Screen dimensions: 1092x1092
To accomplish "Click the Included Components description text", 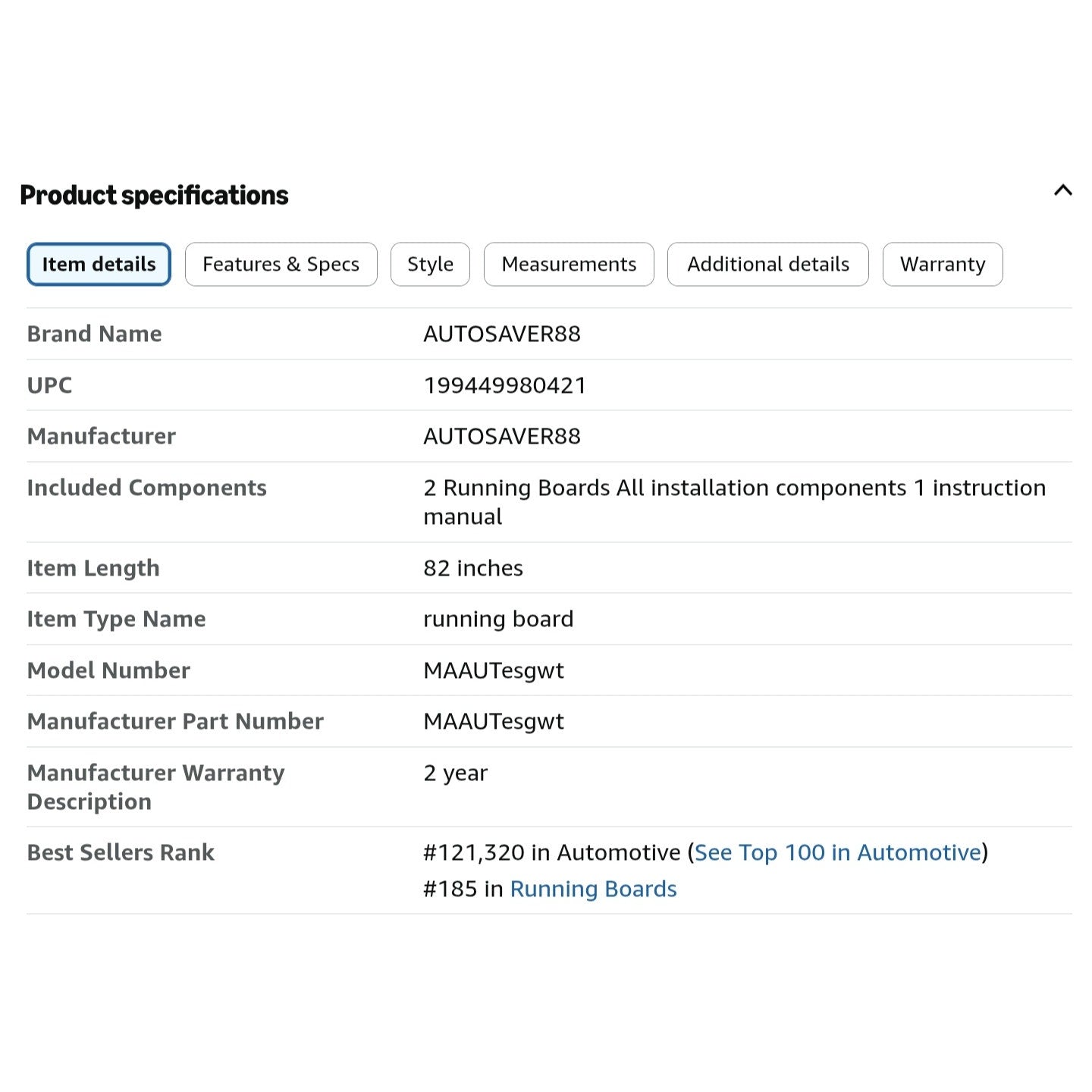I will [734, 502].
